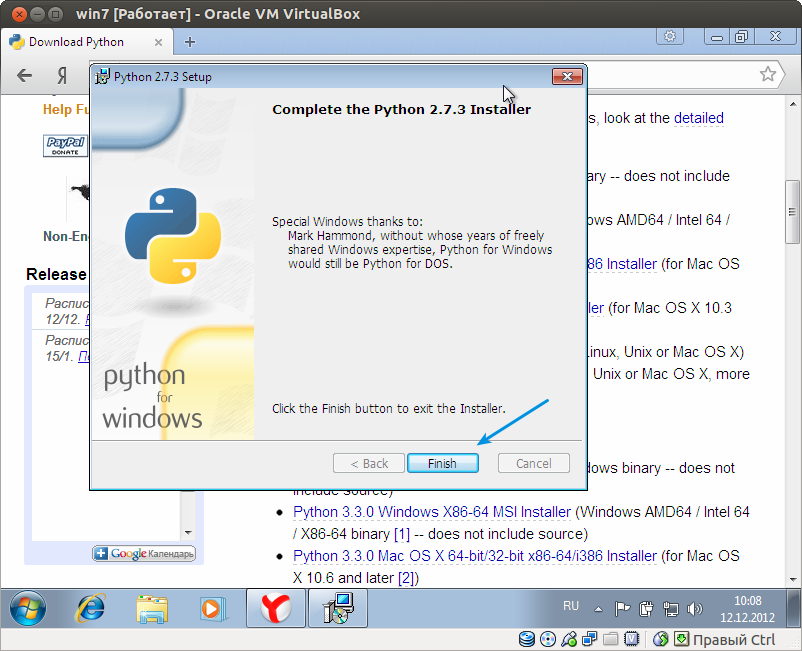Follow the 'detailed' link on the page
Image resolution: width=802 pixels, height=651 pixels.
(x=699, y=118)
